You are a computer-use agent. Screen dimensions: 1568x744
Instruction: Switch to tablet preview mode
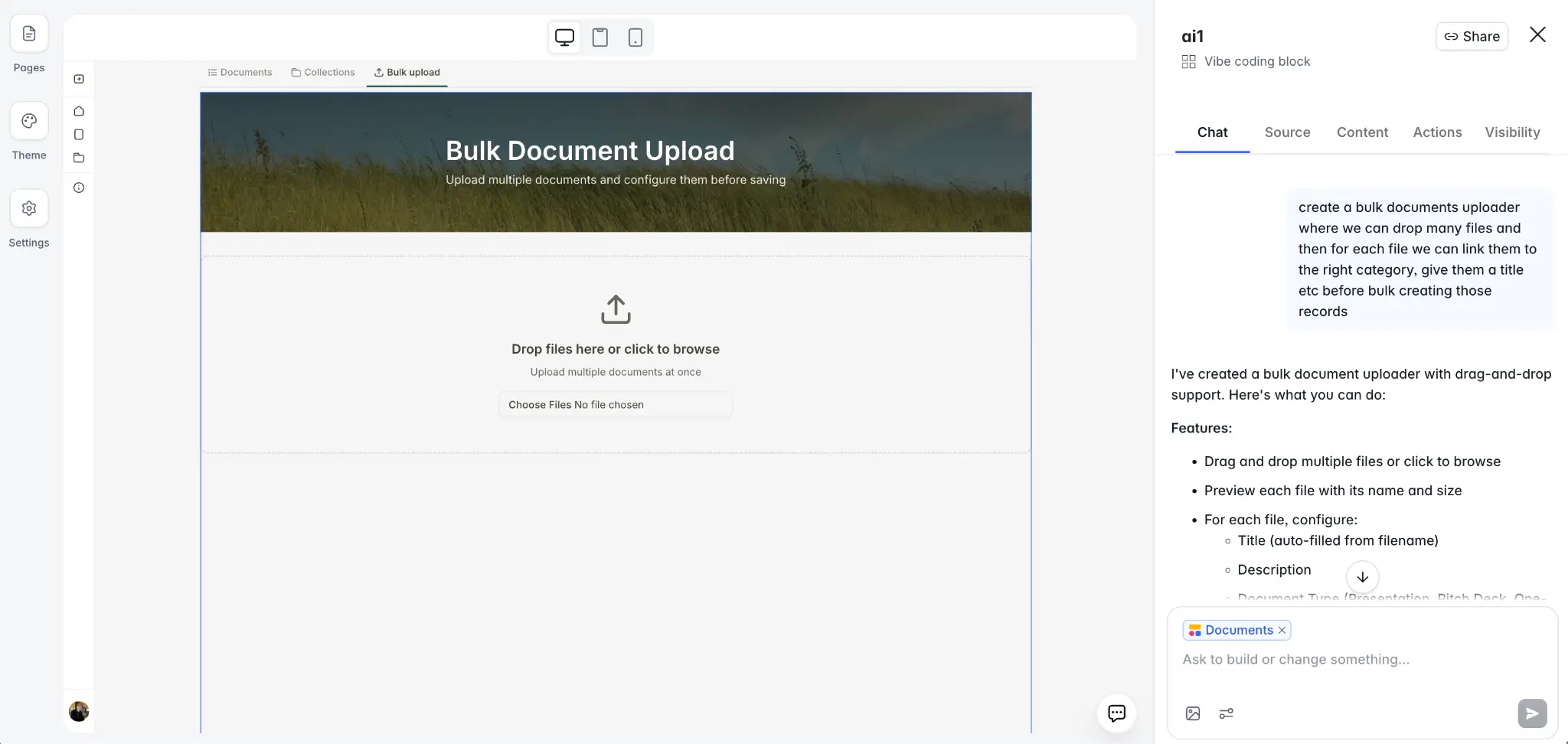click(599, 37)
